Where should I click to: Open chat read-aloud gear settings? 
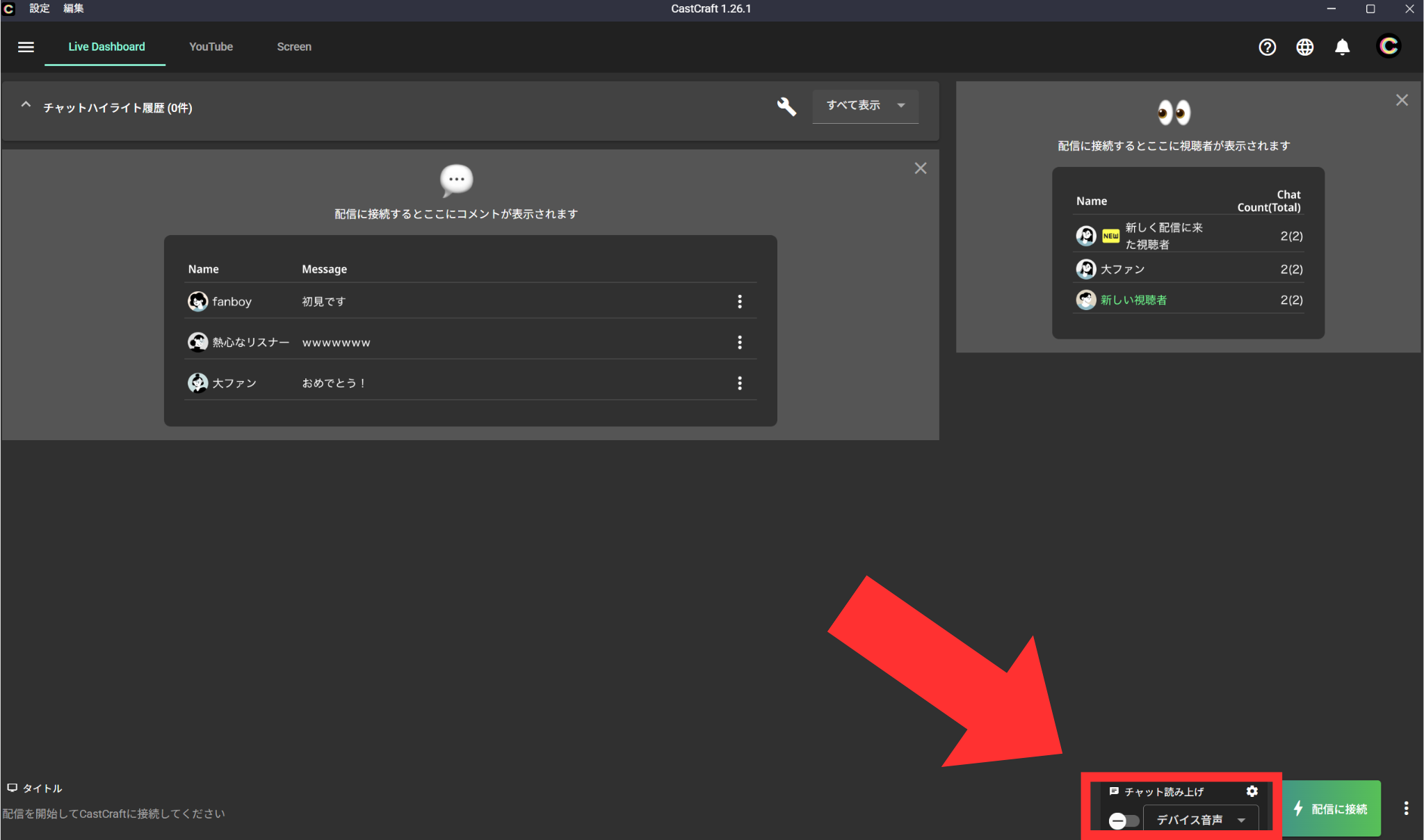(1252, 791)
